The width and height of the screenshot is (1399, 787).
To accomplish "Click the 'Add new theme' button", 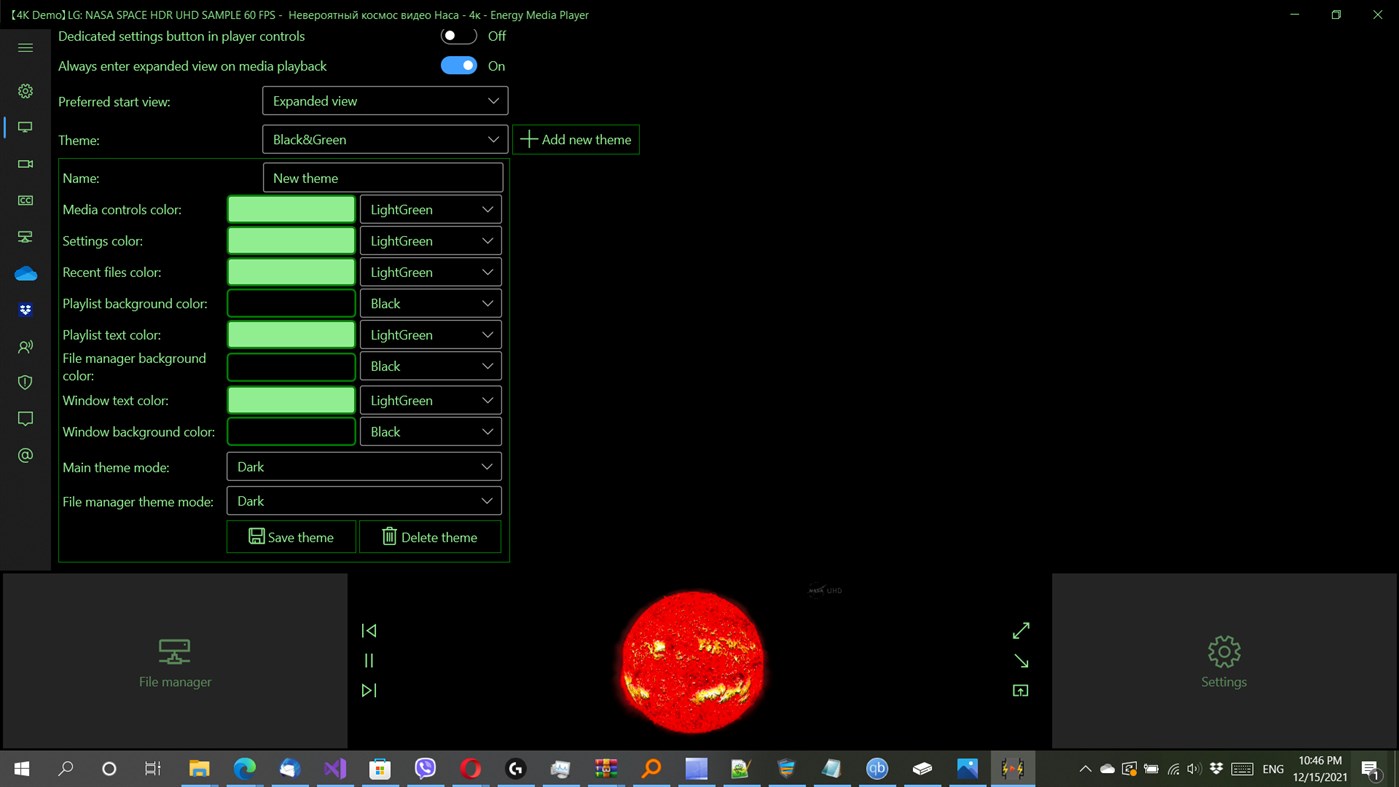I will click(576, 139).
